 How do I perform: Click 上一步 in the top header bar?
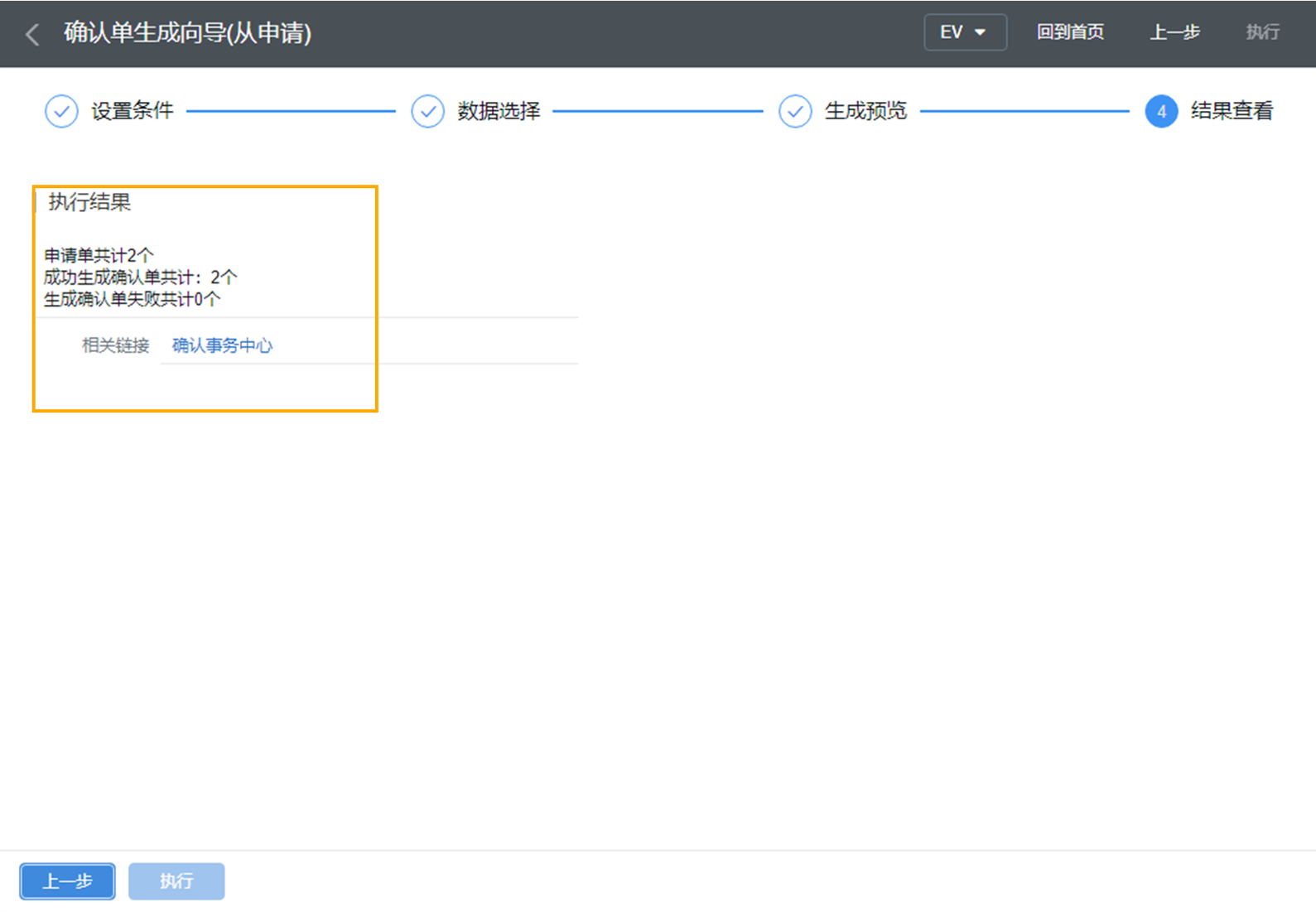(x=1174, y=32)
